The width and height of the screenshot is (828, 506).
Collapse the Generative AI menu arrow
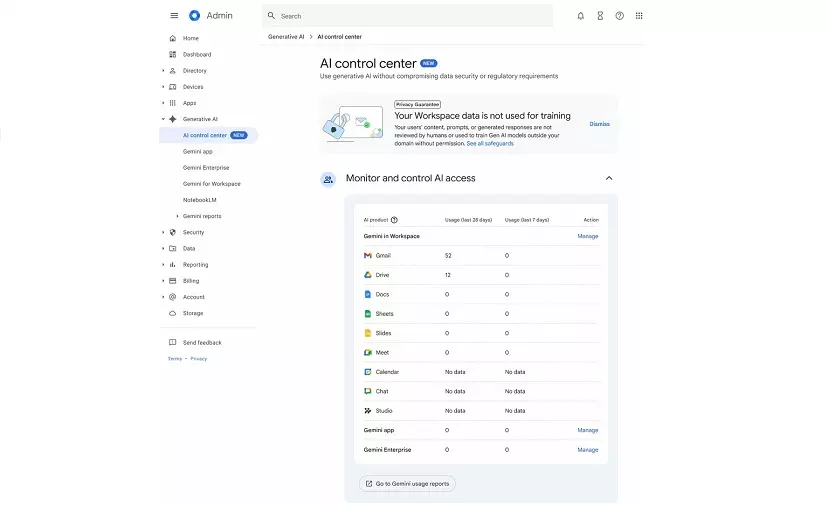163,119
